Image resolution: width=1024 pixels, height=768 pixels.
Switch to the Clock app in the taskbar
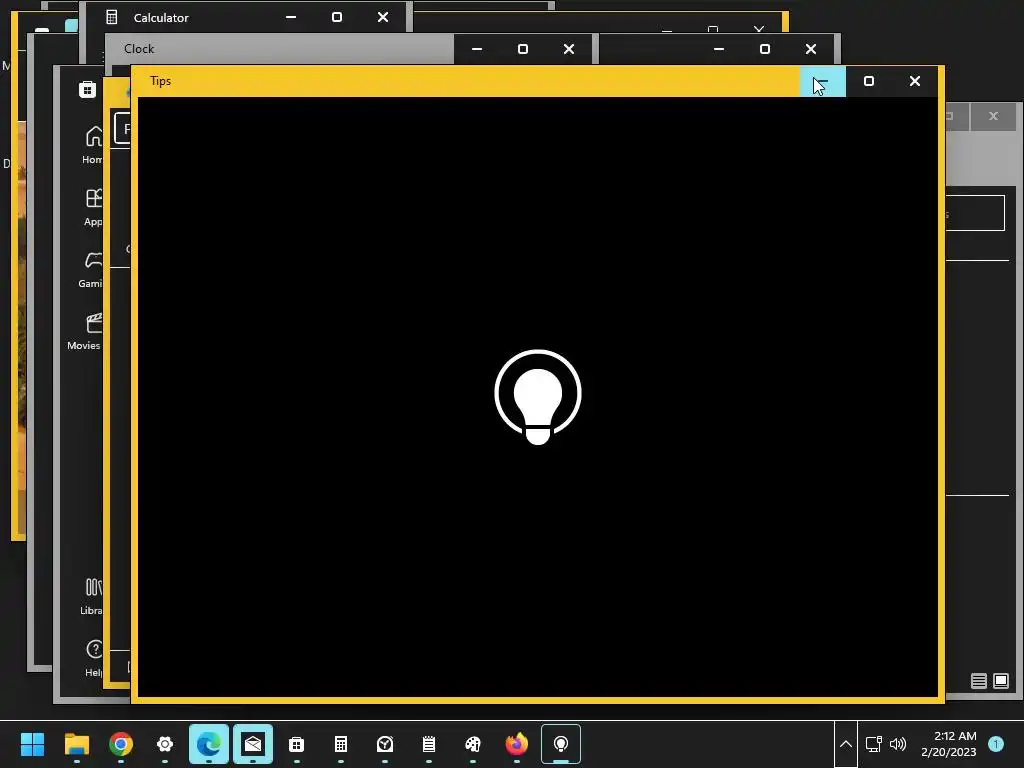[385, 744]
